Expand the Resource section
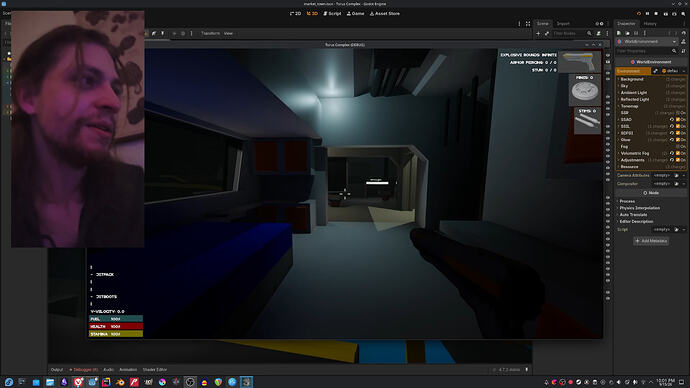690x388 pixels. click(629, 167)
